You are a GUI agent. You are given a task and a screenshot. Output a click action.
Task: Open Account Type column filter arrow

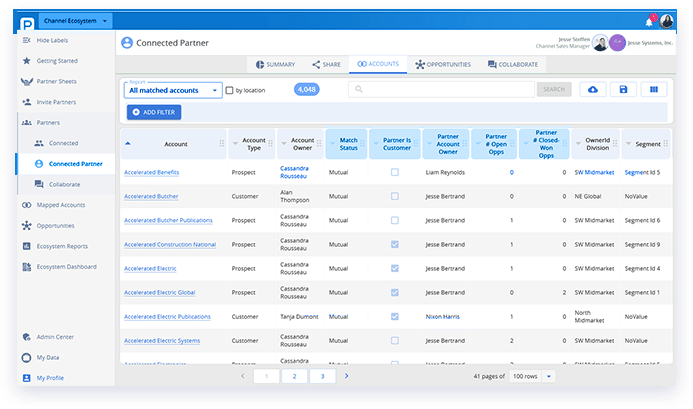click(235, 144)
